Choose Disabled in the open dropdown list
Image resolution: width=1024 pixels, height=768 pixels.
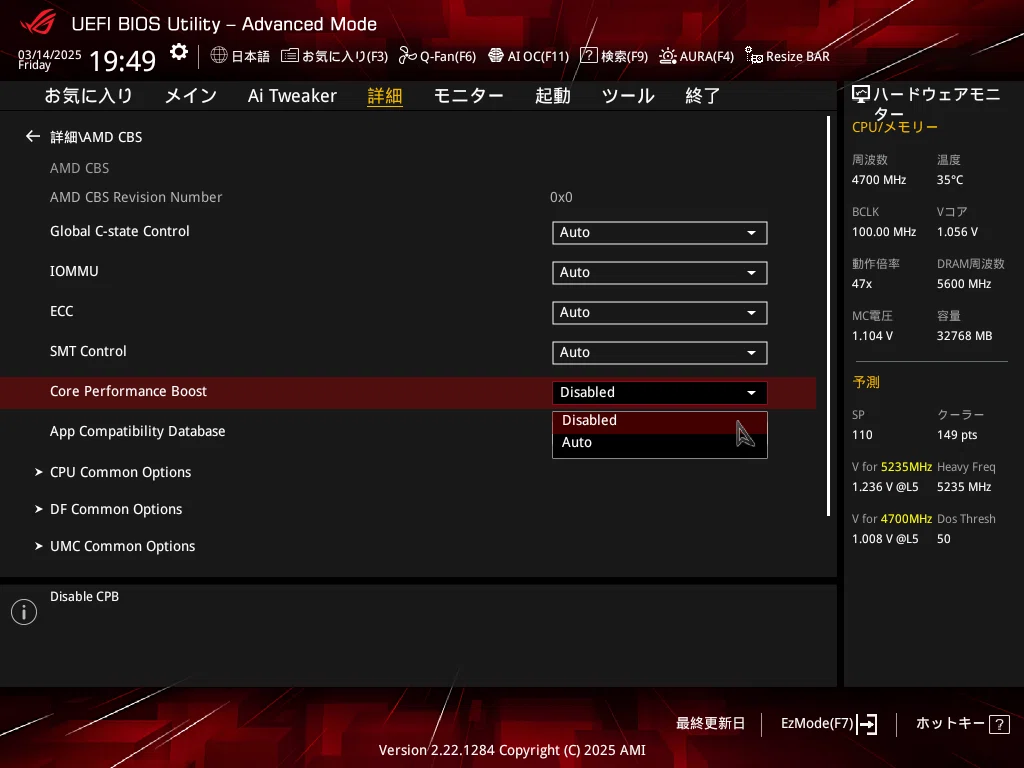660,421
